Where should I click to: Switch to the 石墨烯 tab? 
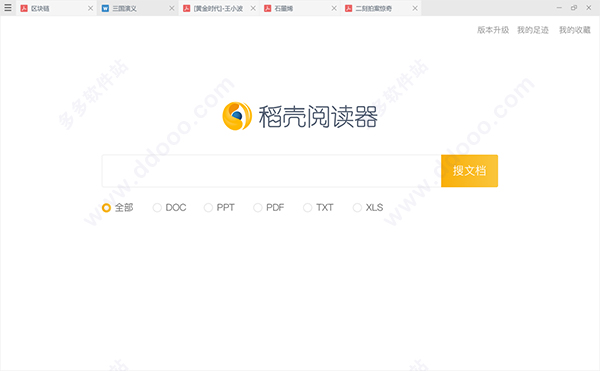click(300, 8)
